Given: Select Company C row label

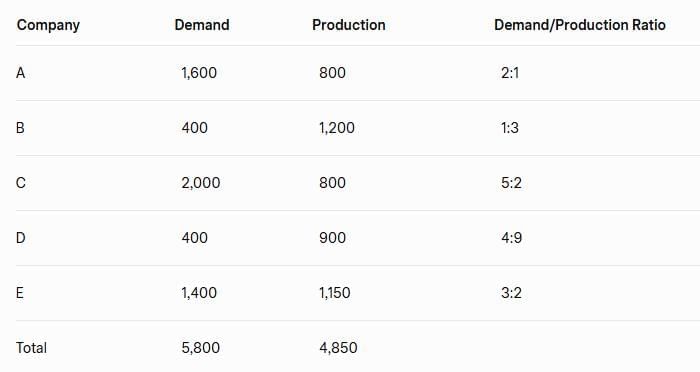Looking at the screenshot, I should point(21,183).
